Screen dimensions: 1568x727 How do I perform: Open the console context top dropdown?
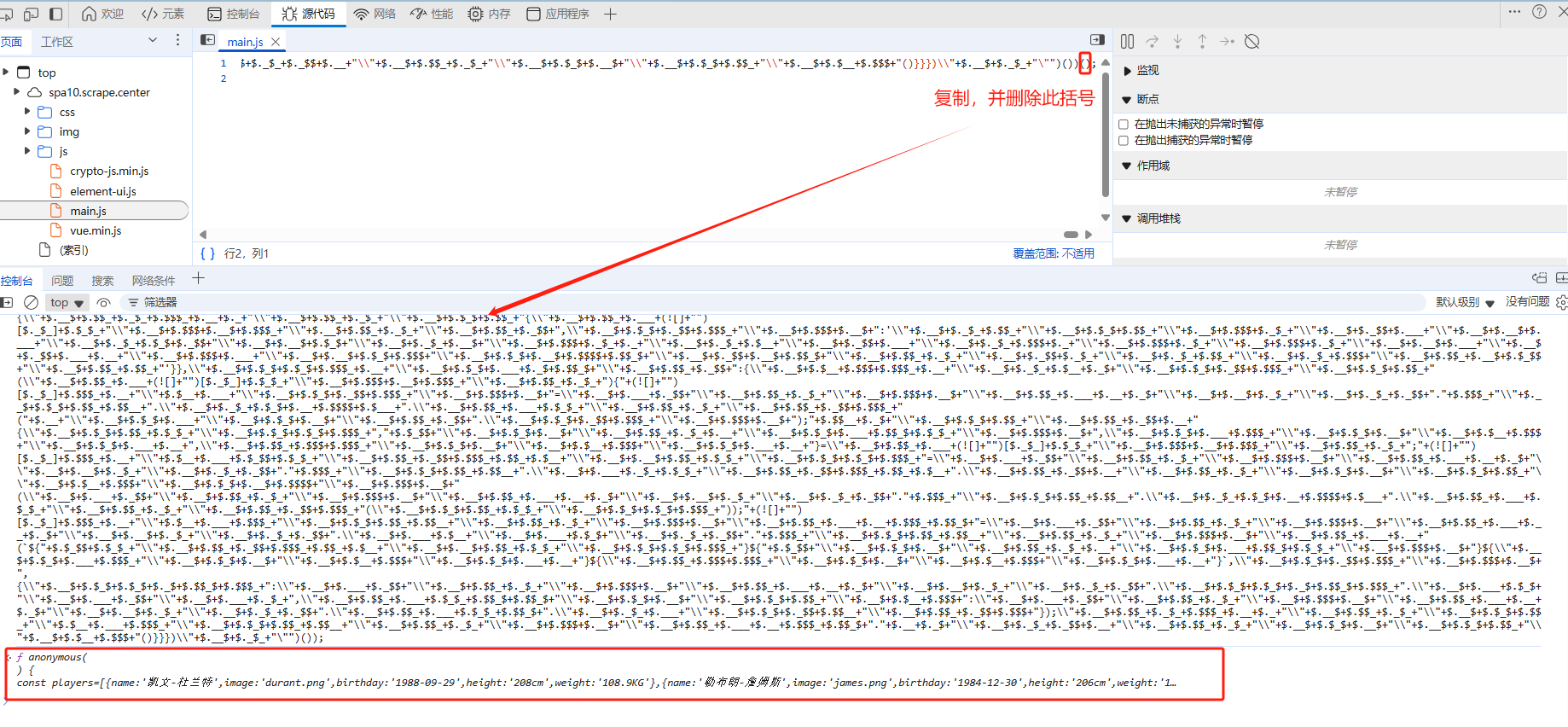[x=67, y=302]
